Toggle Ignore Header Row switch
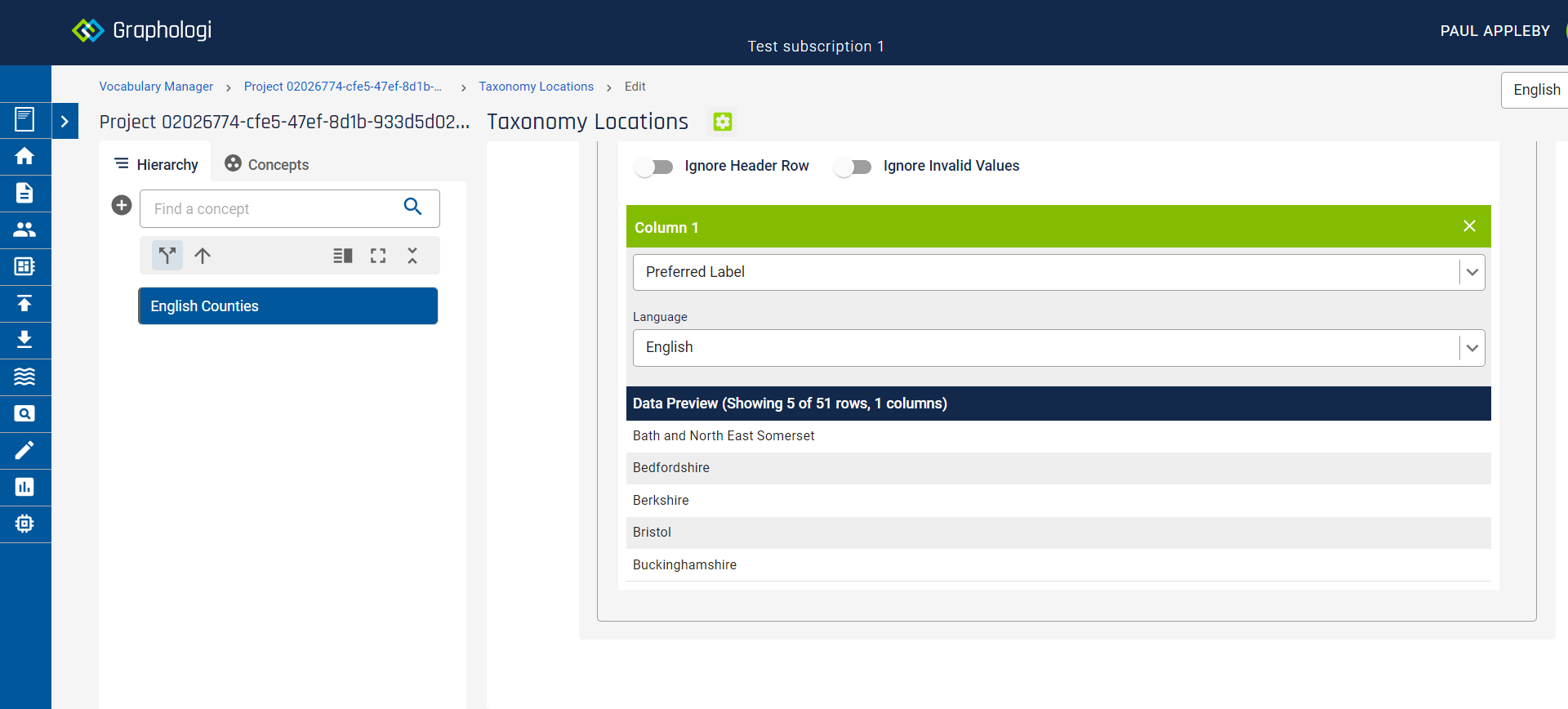This screenshot has width=1568, height=709. tap(654, 167)
